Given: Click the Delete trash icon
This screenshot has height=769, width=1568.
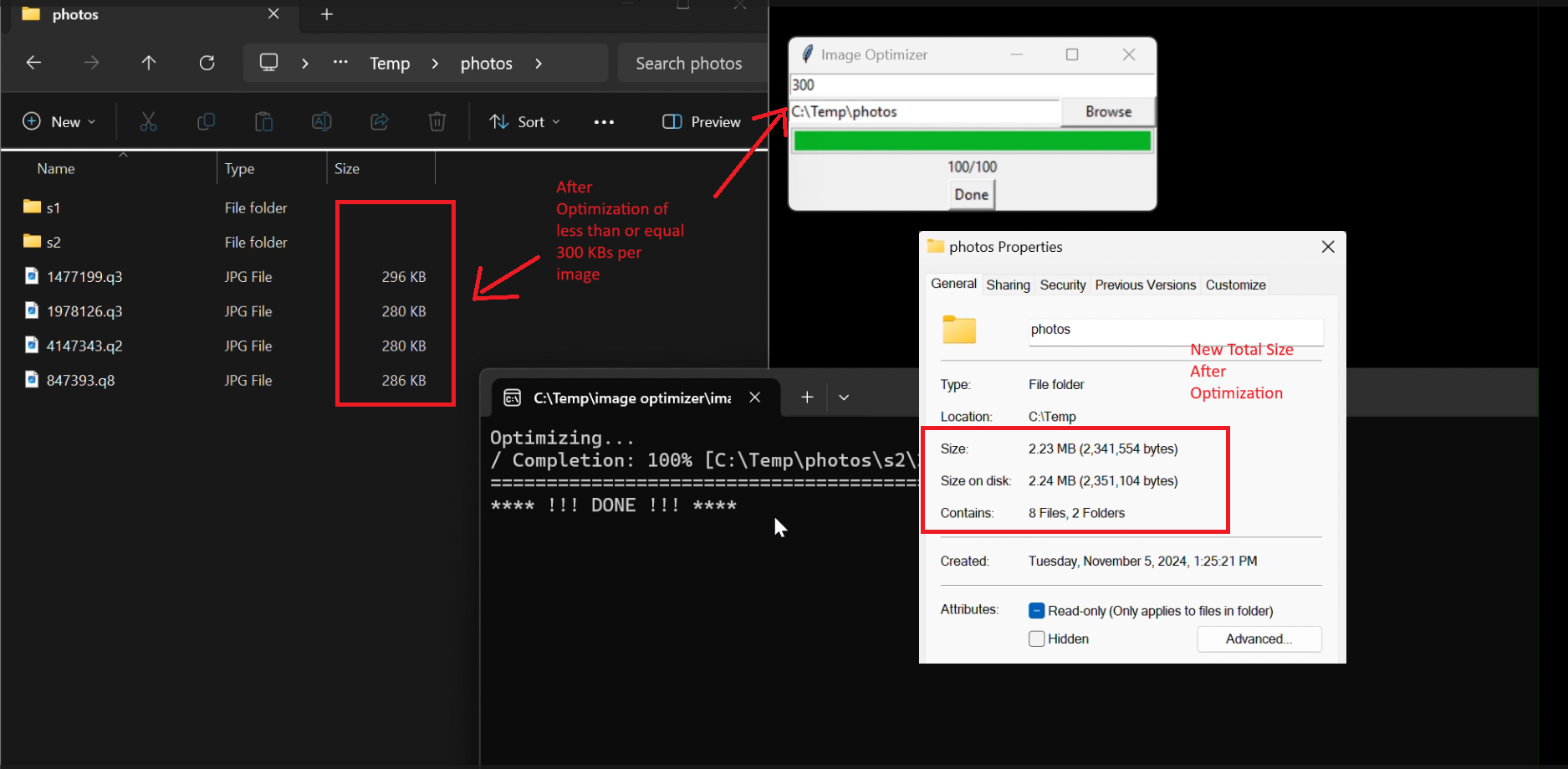Looking at the screenshot, I should point(437,122).
